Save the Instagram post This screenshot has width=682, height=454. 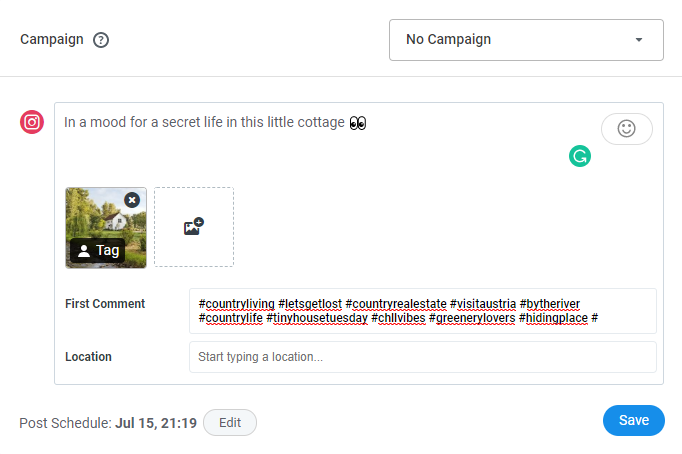633,420
